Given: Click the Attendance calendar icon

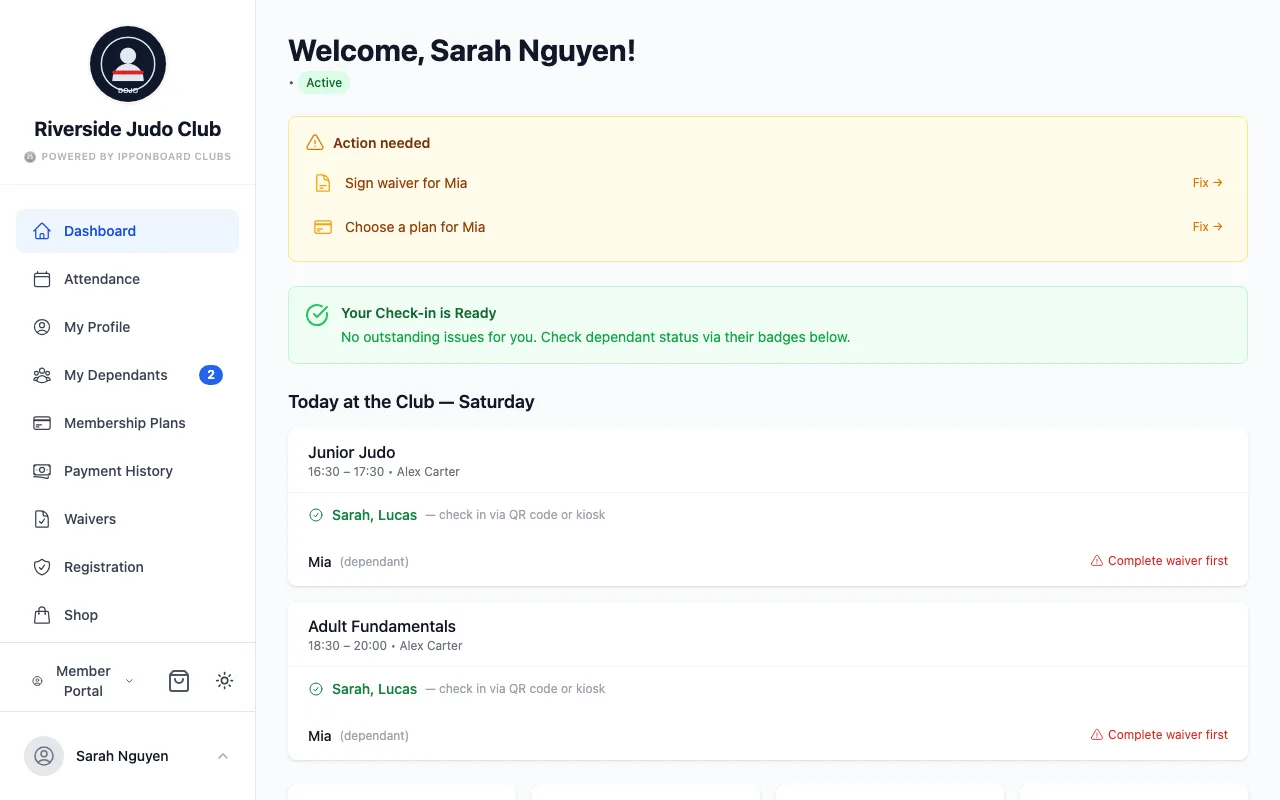Looking at the screenshot, I should [42, 279].
